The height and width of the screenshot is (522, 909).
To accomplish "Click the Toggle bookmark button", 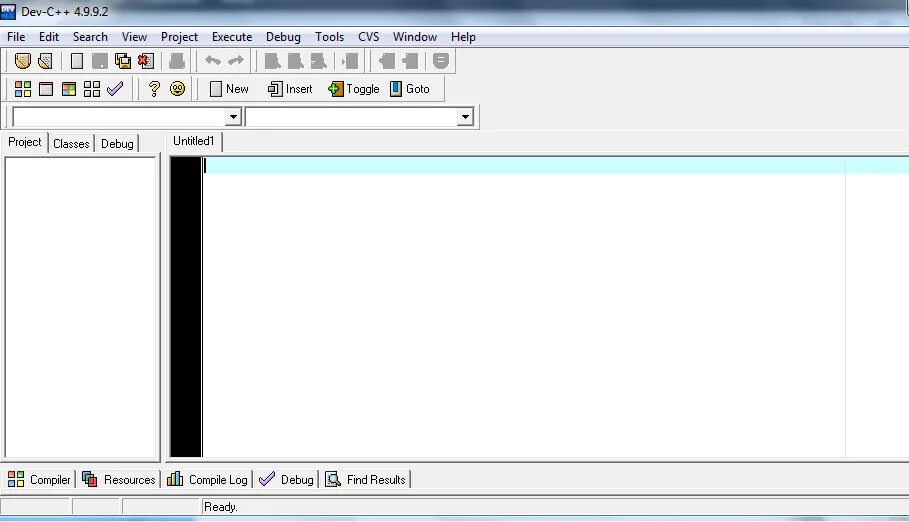I will pos(354,89).
